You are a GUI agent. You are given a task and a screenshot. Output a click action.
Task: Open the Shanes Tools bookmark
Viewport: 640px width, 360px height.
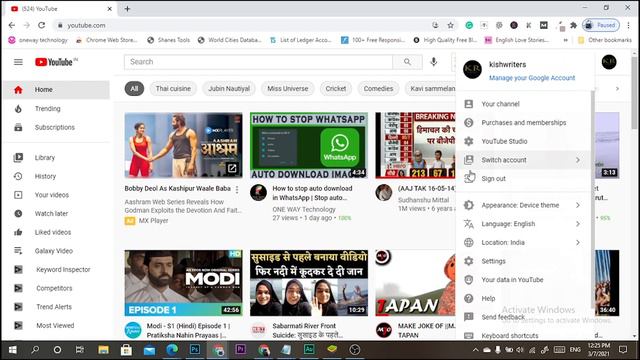[169, 40]
